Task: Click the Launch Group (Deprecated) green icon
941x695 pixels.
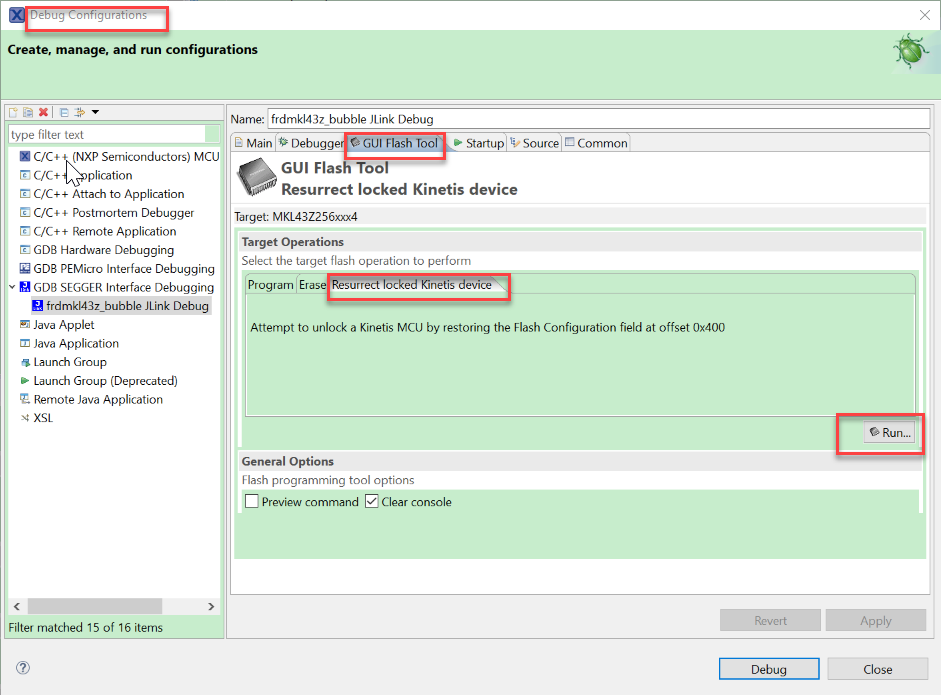Action: point(25,381)
